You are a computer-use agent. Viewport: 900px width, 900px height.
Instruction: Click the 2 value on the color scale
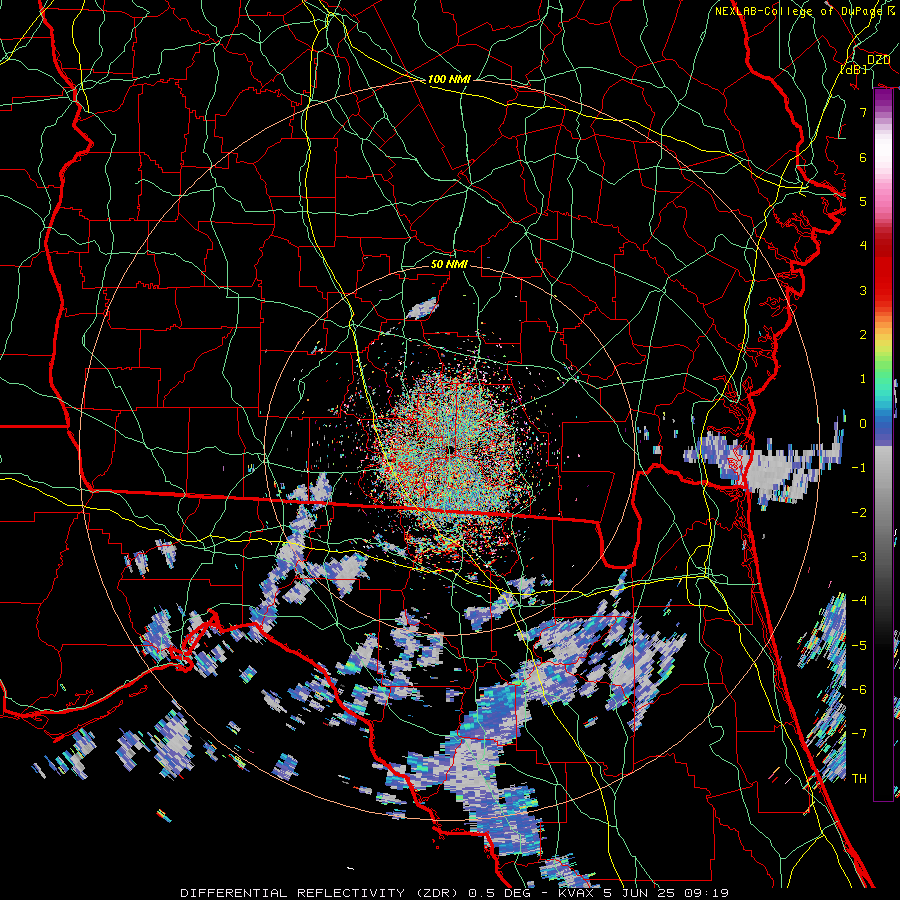(863, 335)
